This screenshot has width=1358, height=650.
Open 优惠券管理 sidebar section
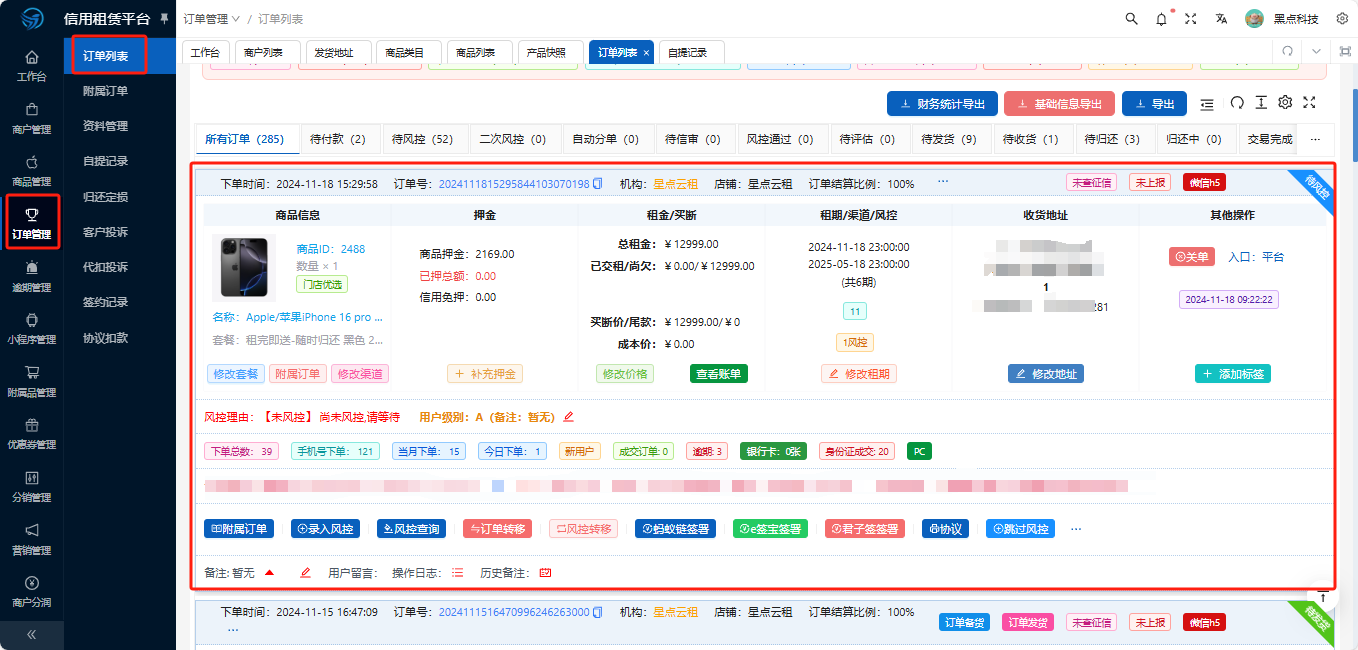(31, 434)
